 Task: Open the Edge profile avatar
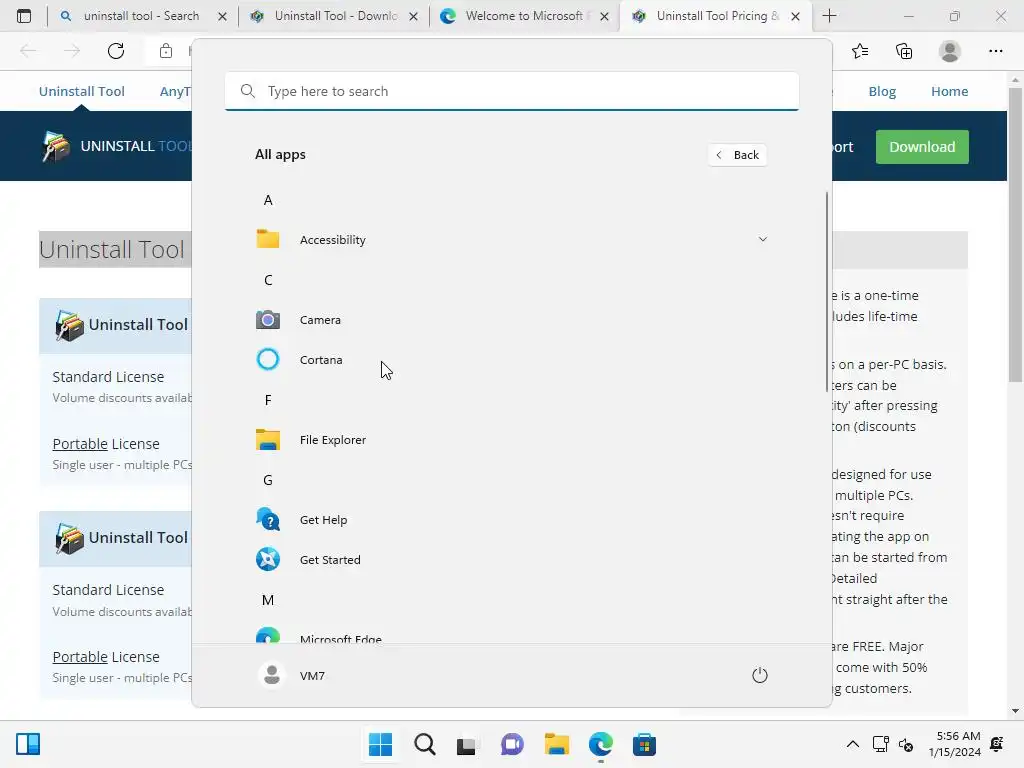(x=950, y=51)
